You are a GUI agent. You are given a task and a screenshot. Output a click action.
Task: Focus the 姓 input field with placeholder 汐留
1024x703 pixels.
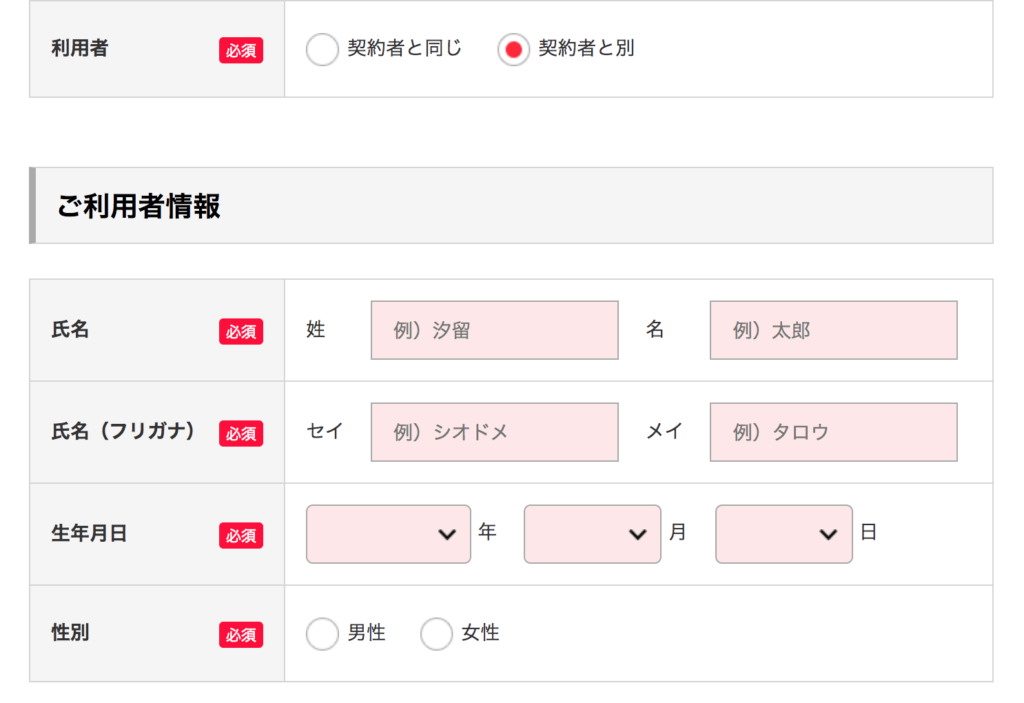click(x=494, y=330)
